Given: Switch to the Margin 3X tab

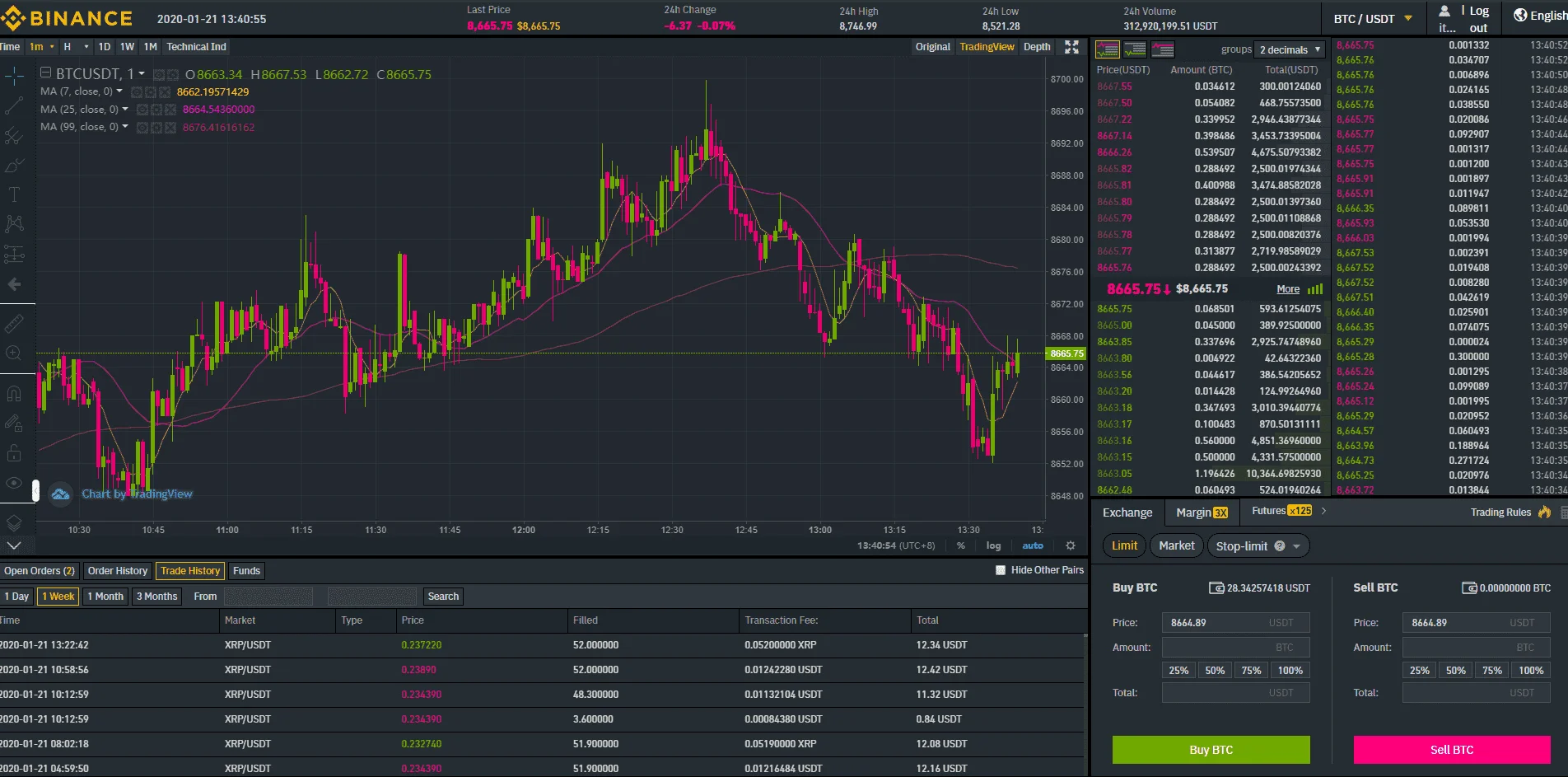Looking at the screenshot, I should [x=1202, y=512].
